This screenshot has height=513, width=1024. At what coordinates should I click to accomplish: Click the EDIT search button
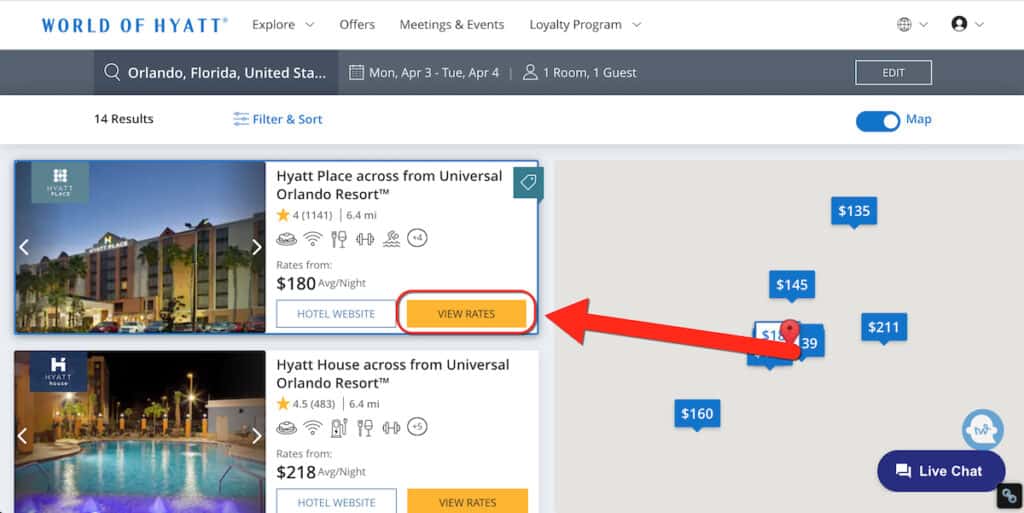click(893, 72)
